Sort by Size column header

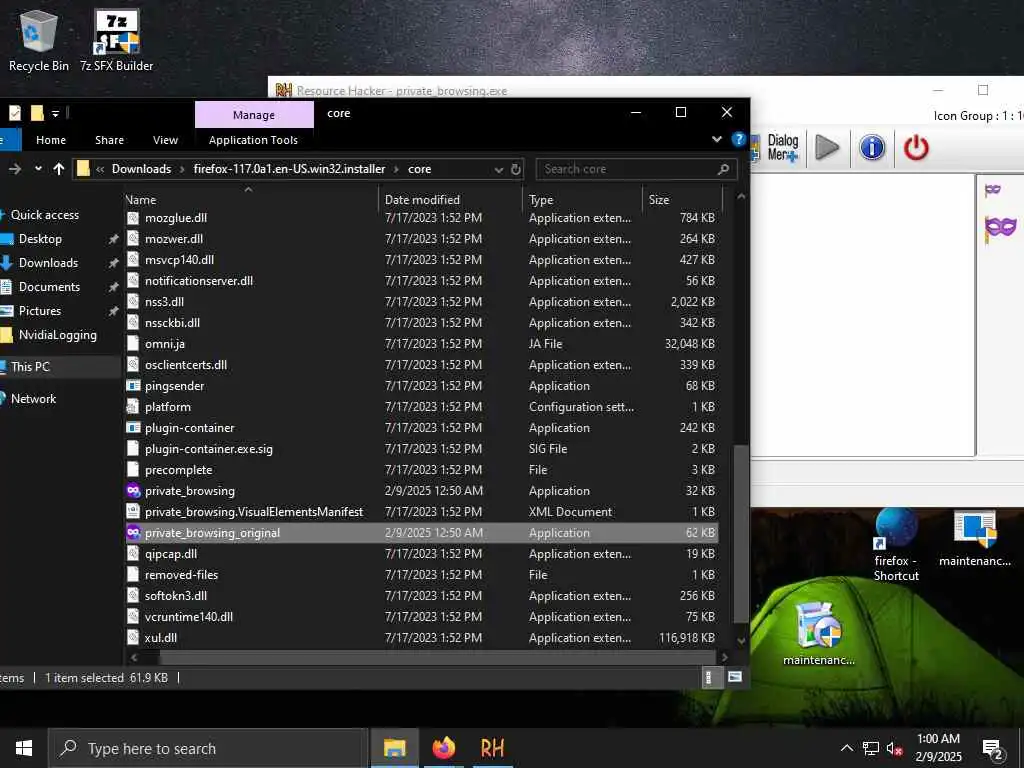tap(683, 199)
